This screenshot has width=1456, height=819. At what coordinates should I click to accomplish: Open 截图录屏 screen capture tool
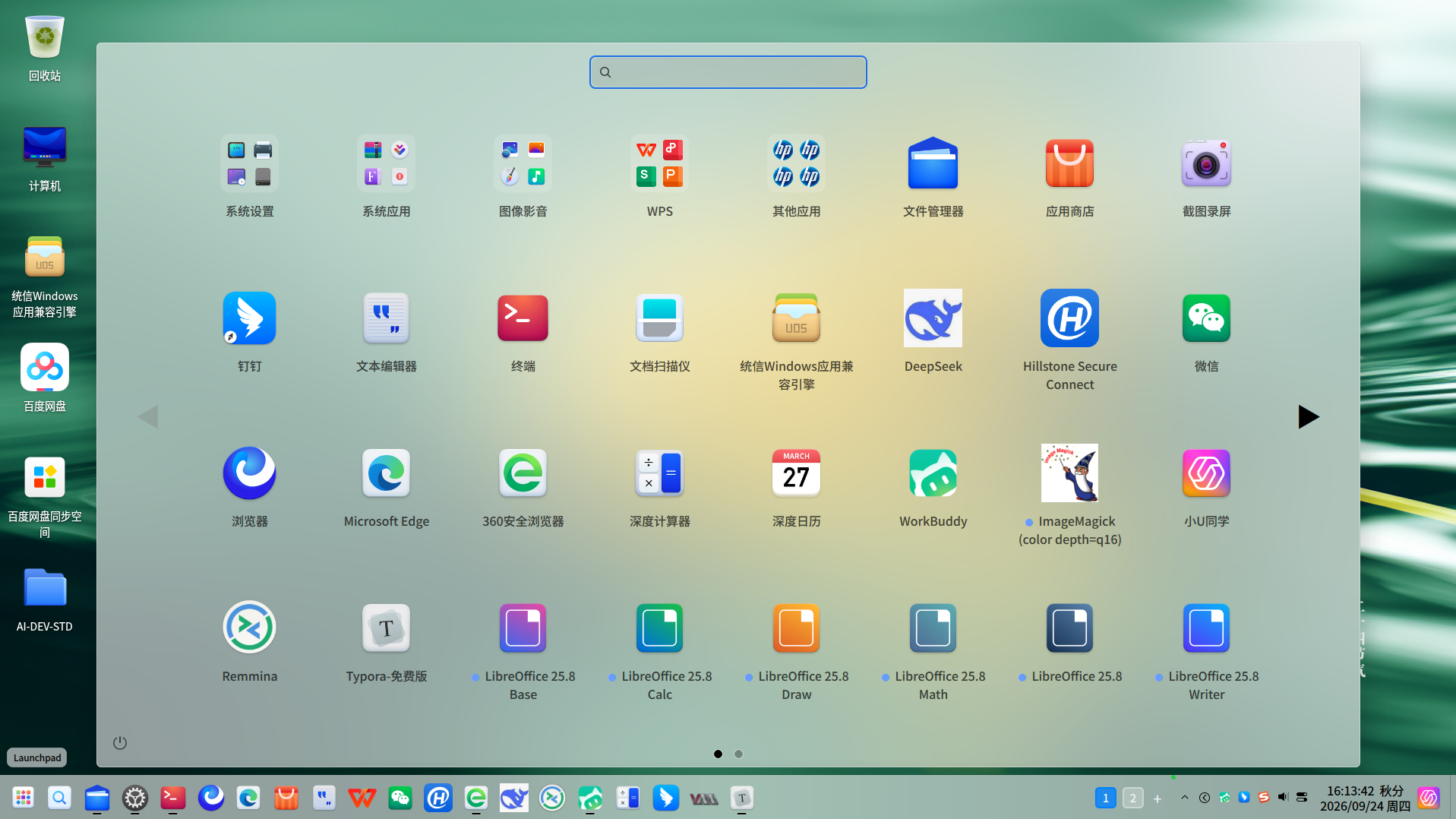tap(1206, 163)
